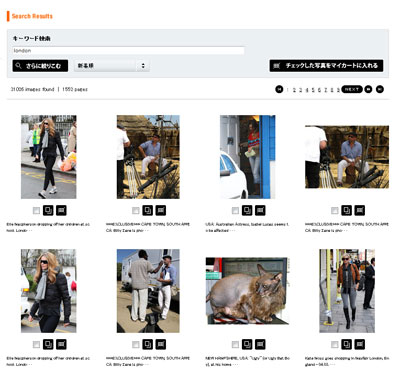Go to results page 5
The width and height of the screenshot is (400, 381).
pos(313,89)
